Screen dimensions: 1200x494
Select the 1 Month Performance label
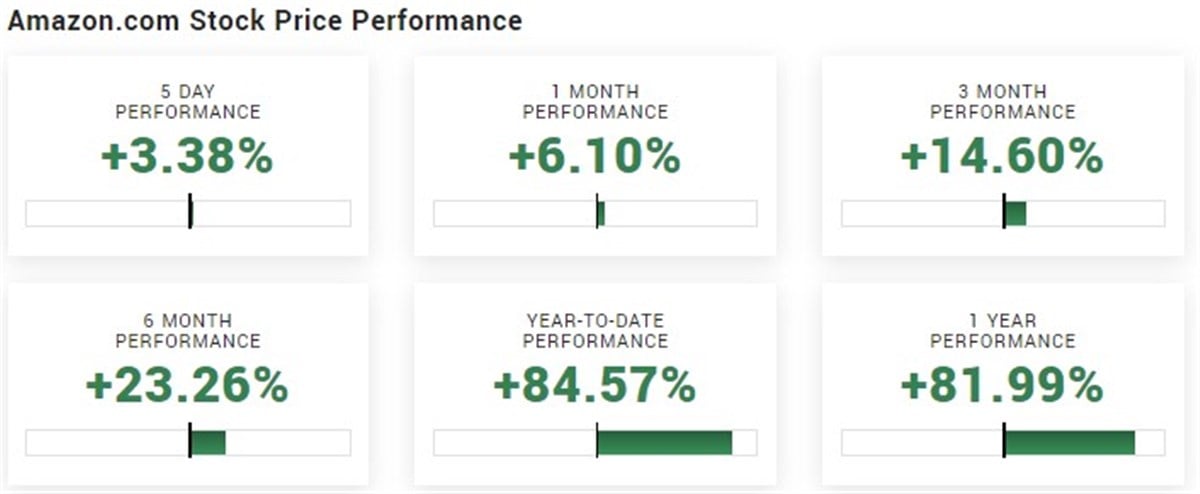(595, 101)
